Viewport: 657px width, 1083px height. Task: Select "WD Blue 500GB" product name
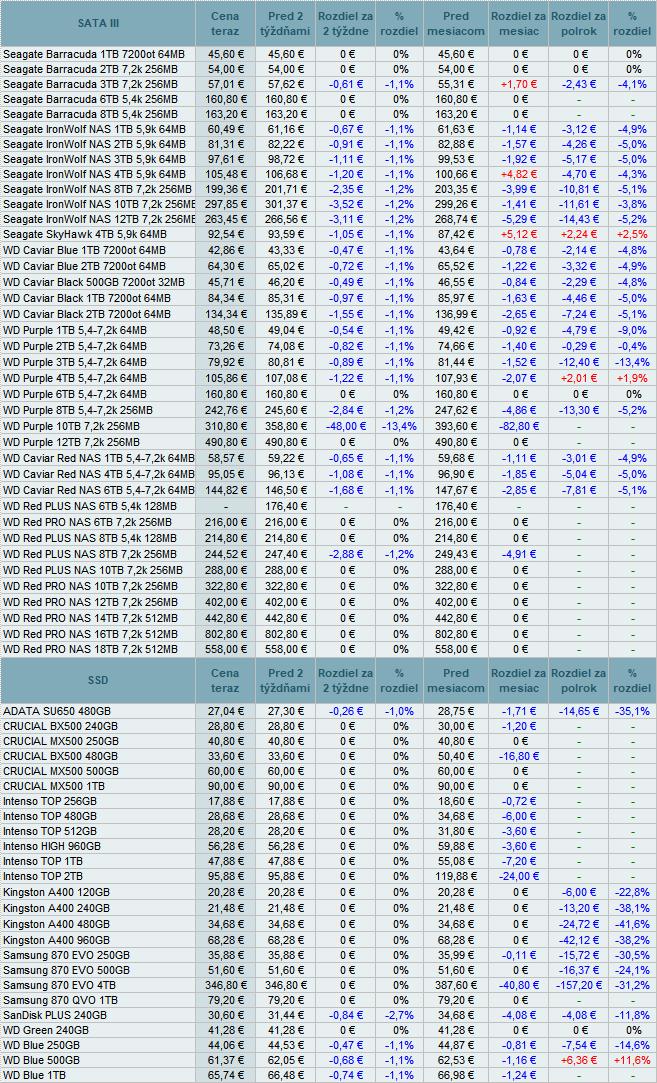coord(41,1060)
